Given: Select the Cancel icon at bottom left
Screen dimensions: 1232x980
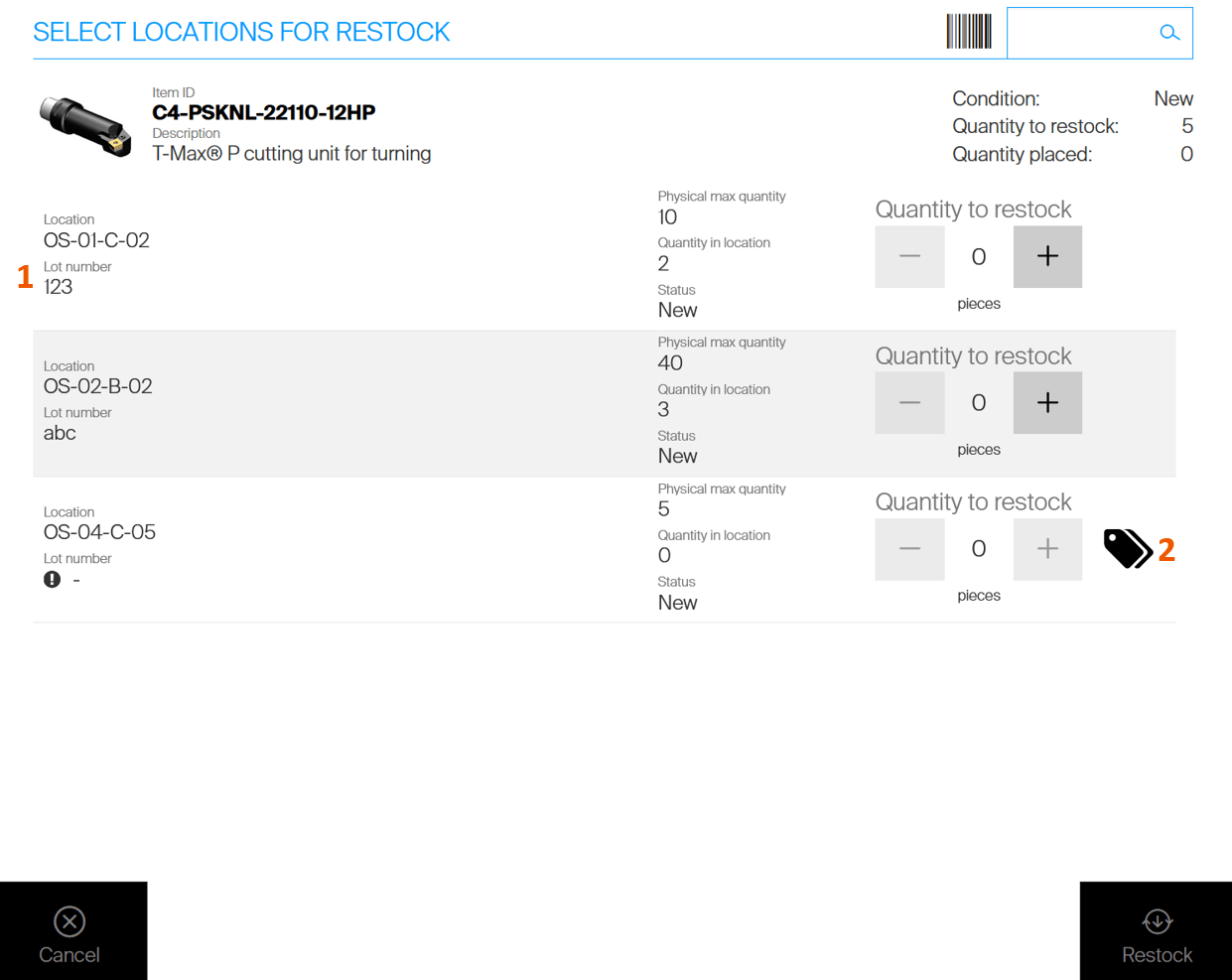Looking at the screenshot, I should pyautogui.click(x=69, y=921).
